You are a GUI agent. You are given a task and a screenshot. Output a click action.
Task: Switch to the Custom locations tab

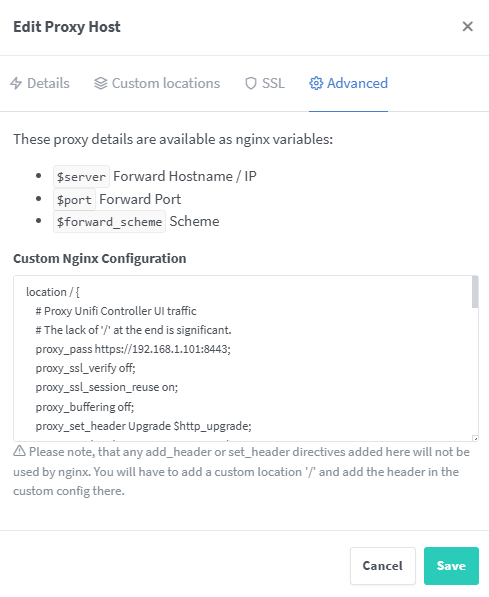(x=157, y=83)
